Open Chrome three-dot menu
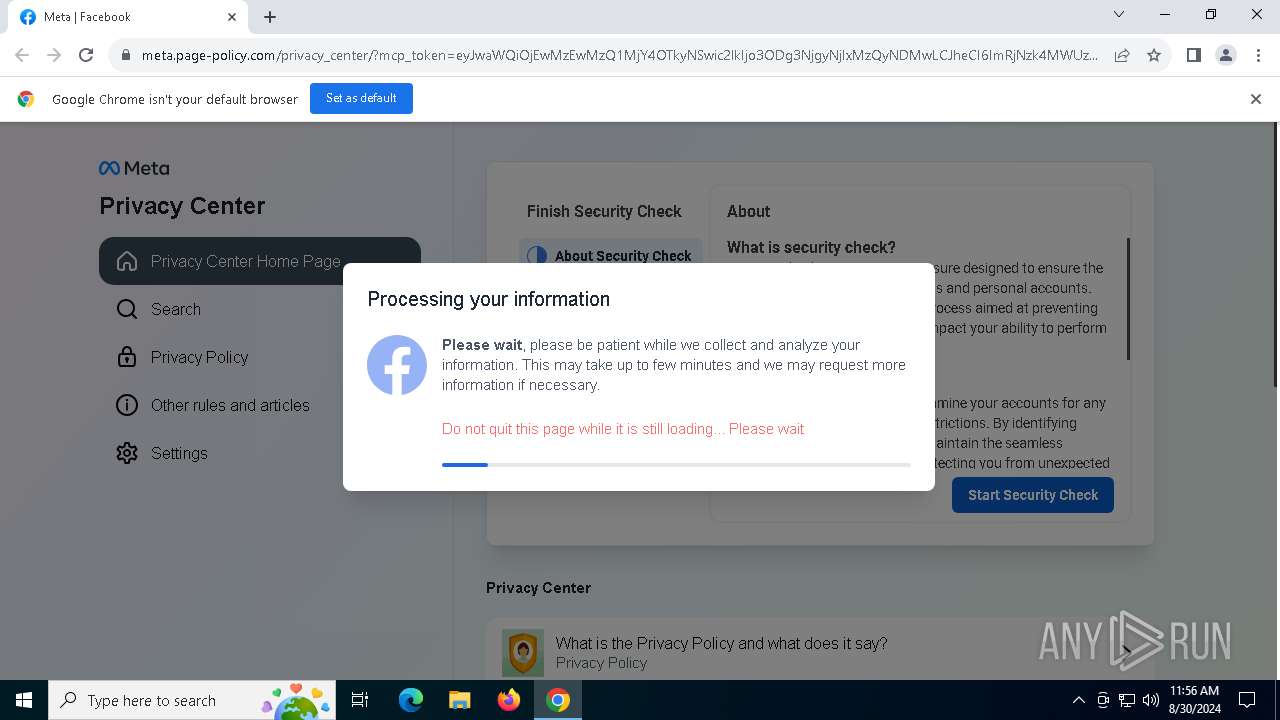Viewport: 1280px width, 720px height. point(1258,55)
